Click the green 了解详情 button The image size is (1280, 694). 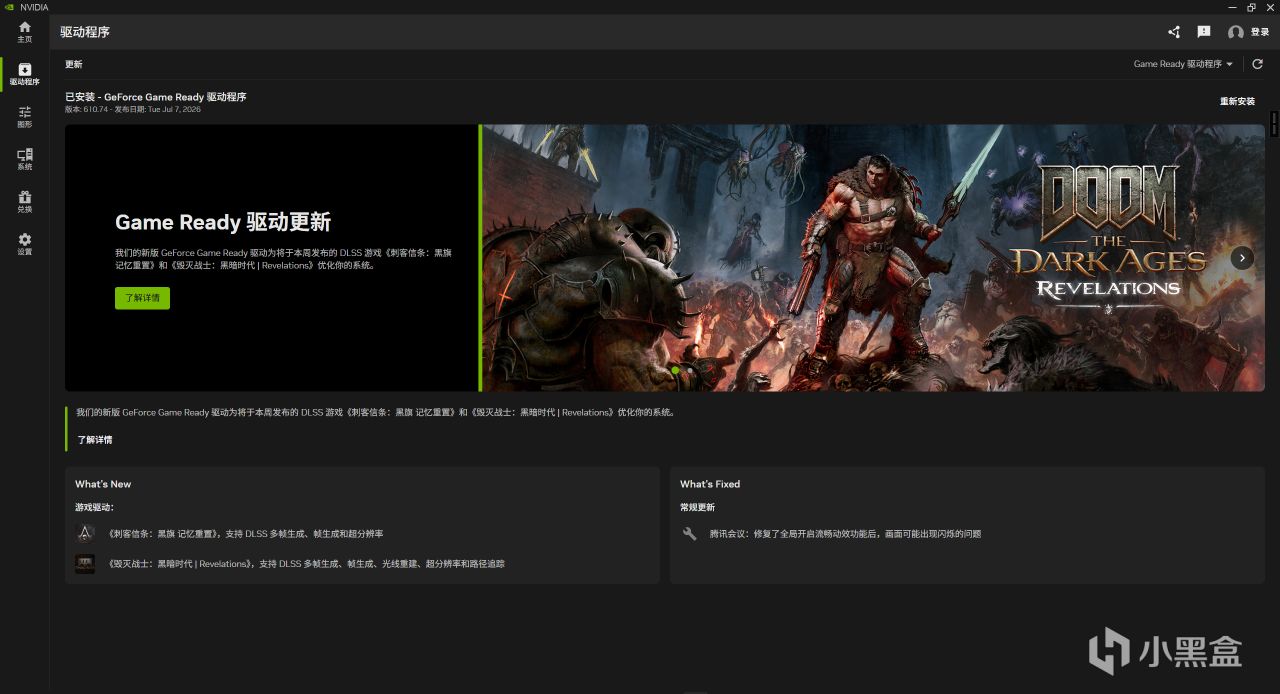(142, 298)
